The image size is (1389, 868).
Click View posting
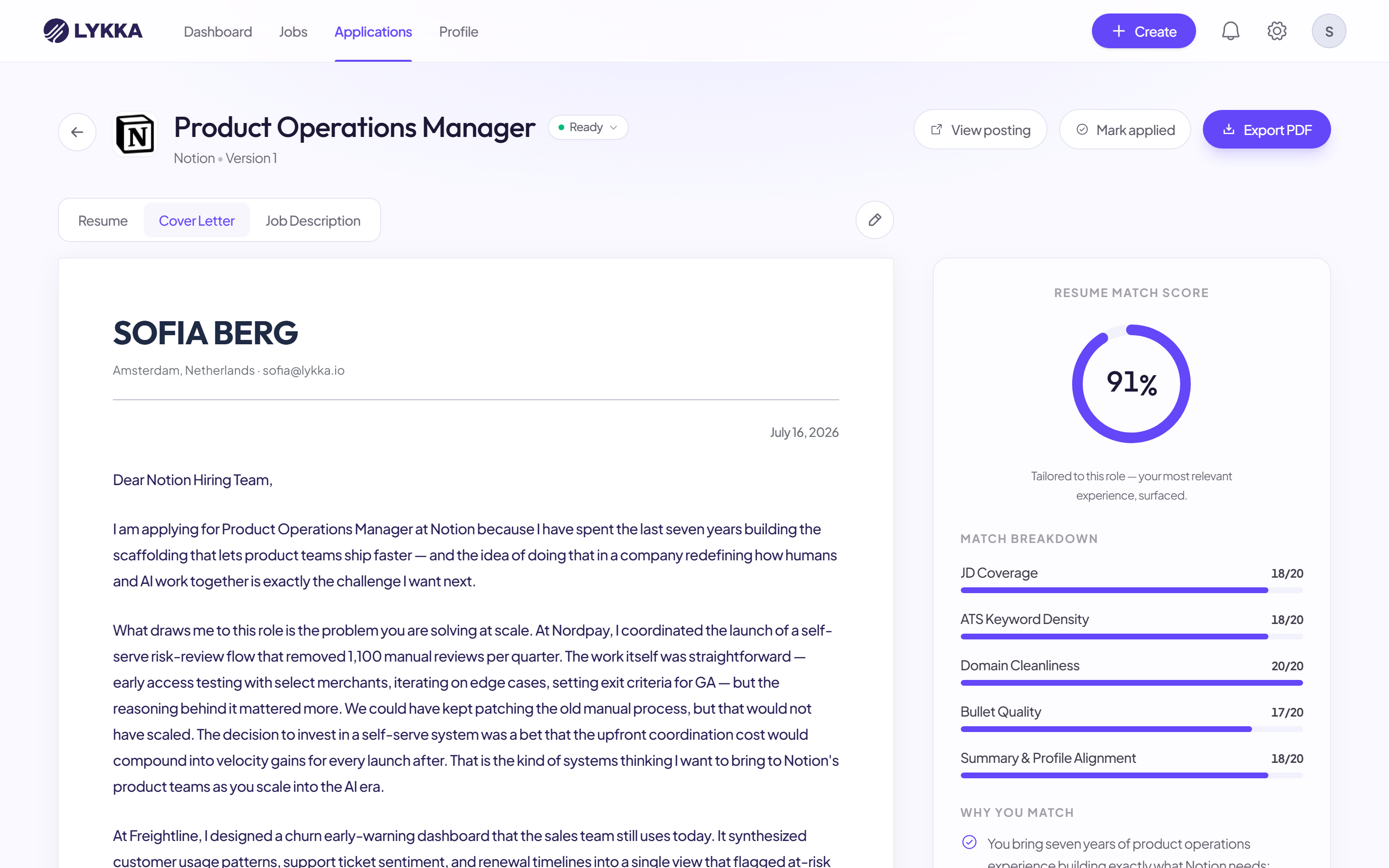980,130
